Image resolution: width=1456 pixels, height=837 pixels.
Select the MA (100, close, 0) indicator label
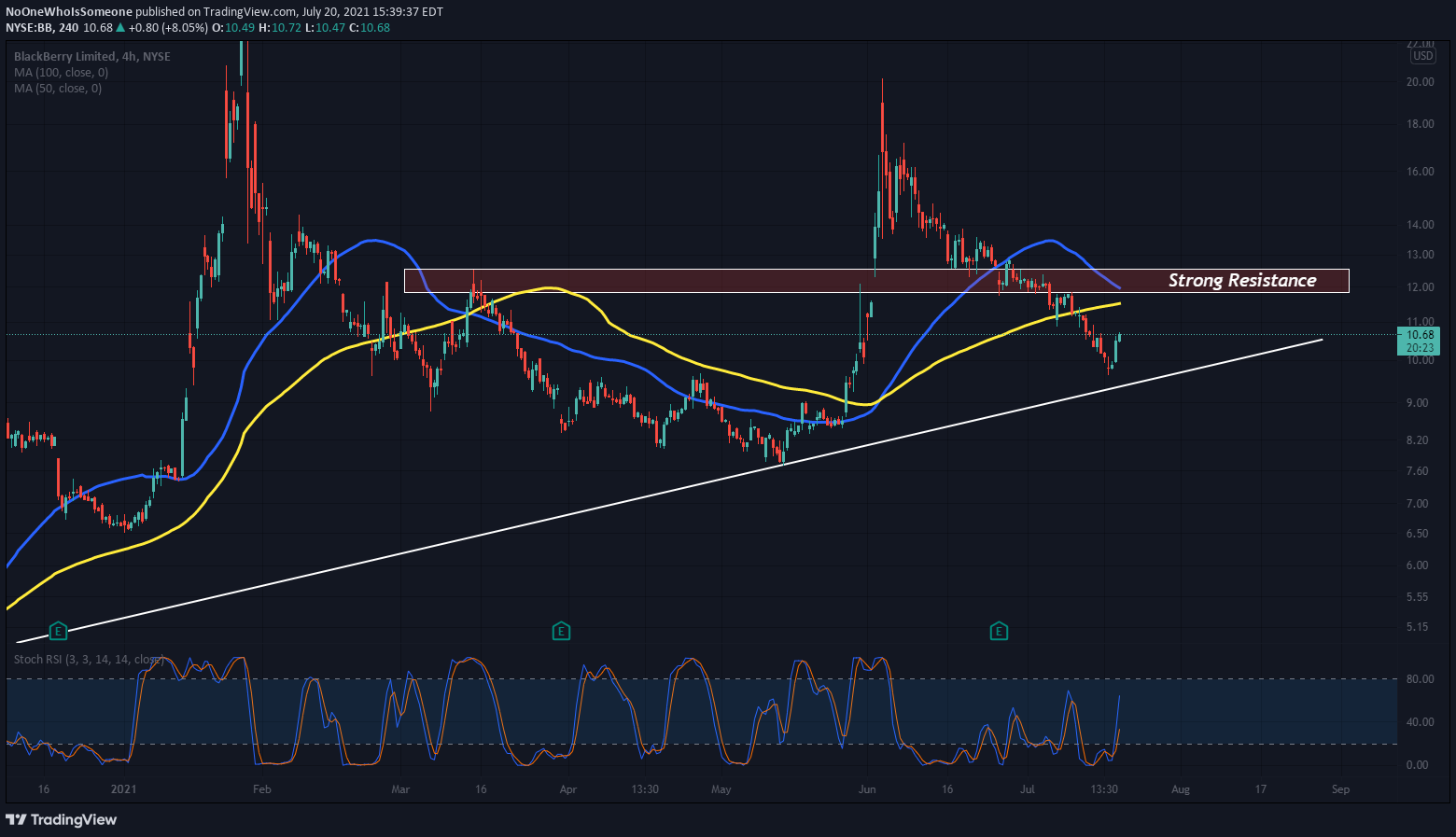coord(61,72)
